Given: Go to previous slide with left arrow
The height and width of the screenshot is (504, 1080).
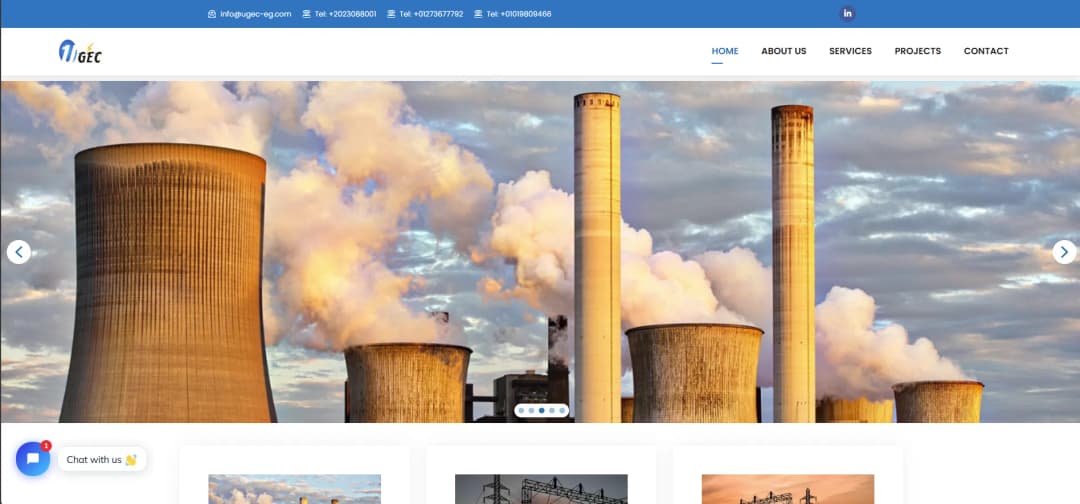Looking at the screenshot, I should (x=19, y=252).
